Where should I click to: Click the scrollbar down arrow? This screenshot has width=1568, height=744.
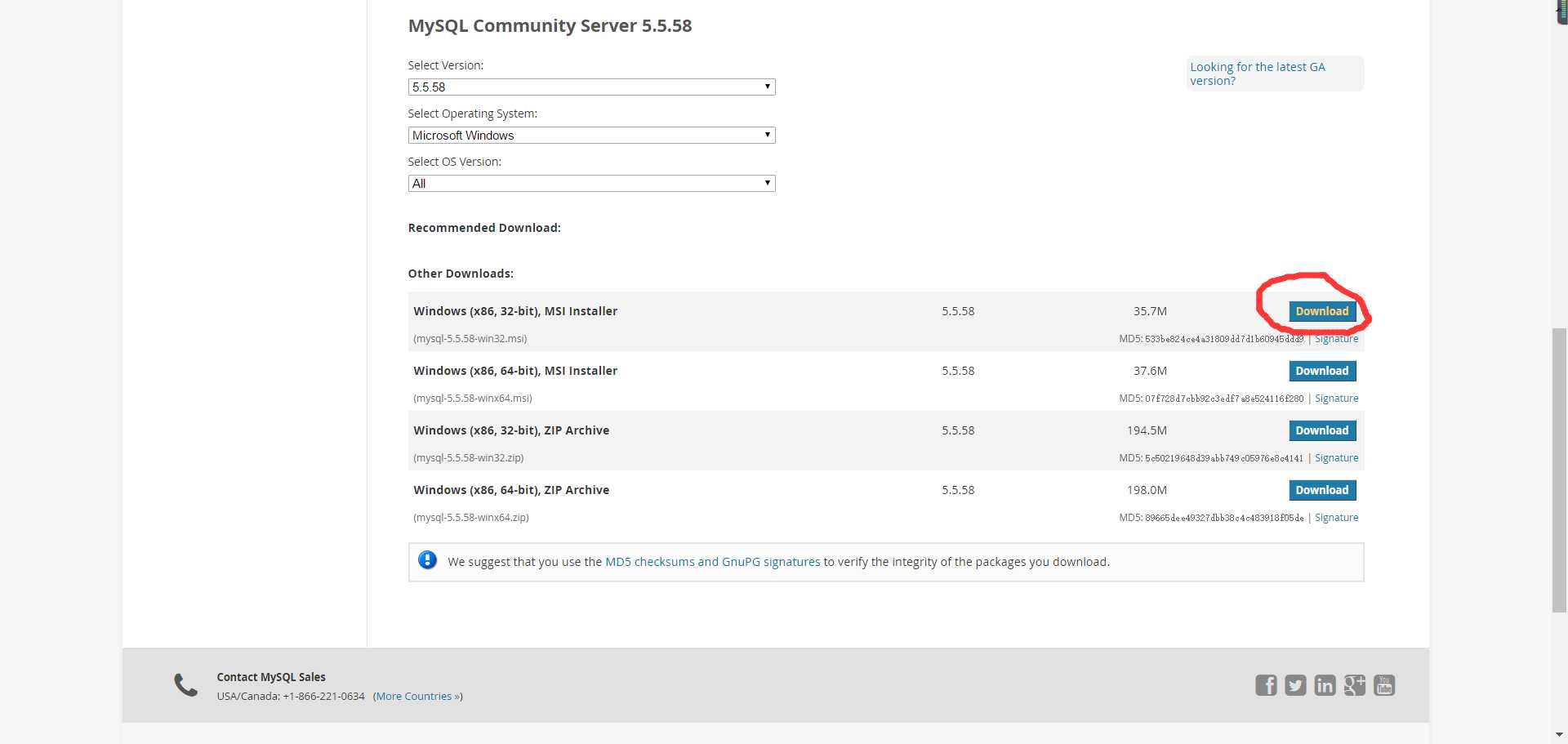[1560, 735]
